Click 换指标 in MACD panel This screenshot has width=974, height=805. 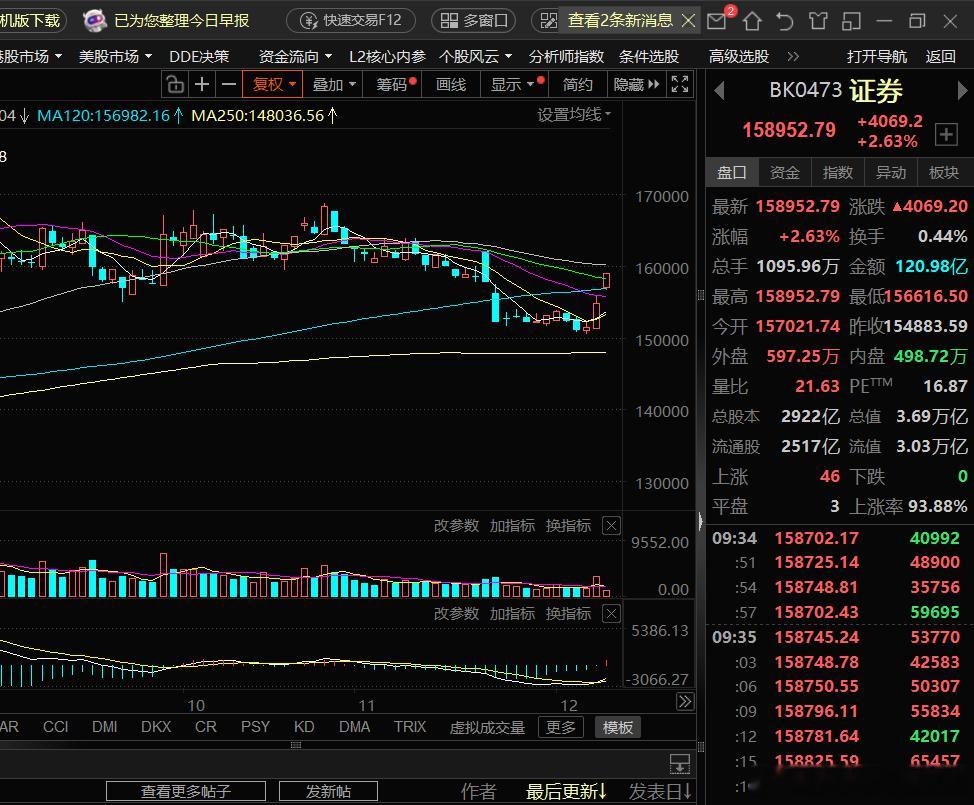click(x=568, y=614)
